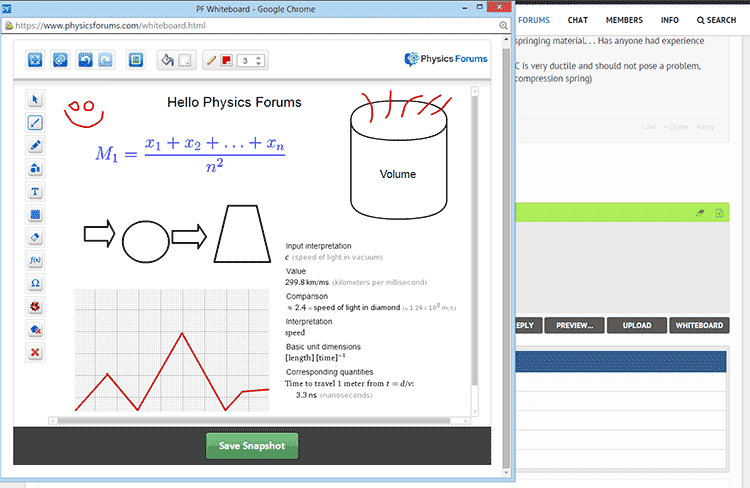
Task: Select the Volume cylinder label
Action: pyautogui.click(x=398, y=174)
